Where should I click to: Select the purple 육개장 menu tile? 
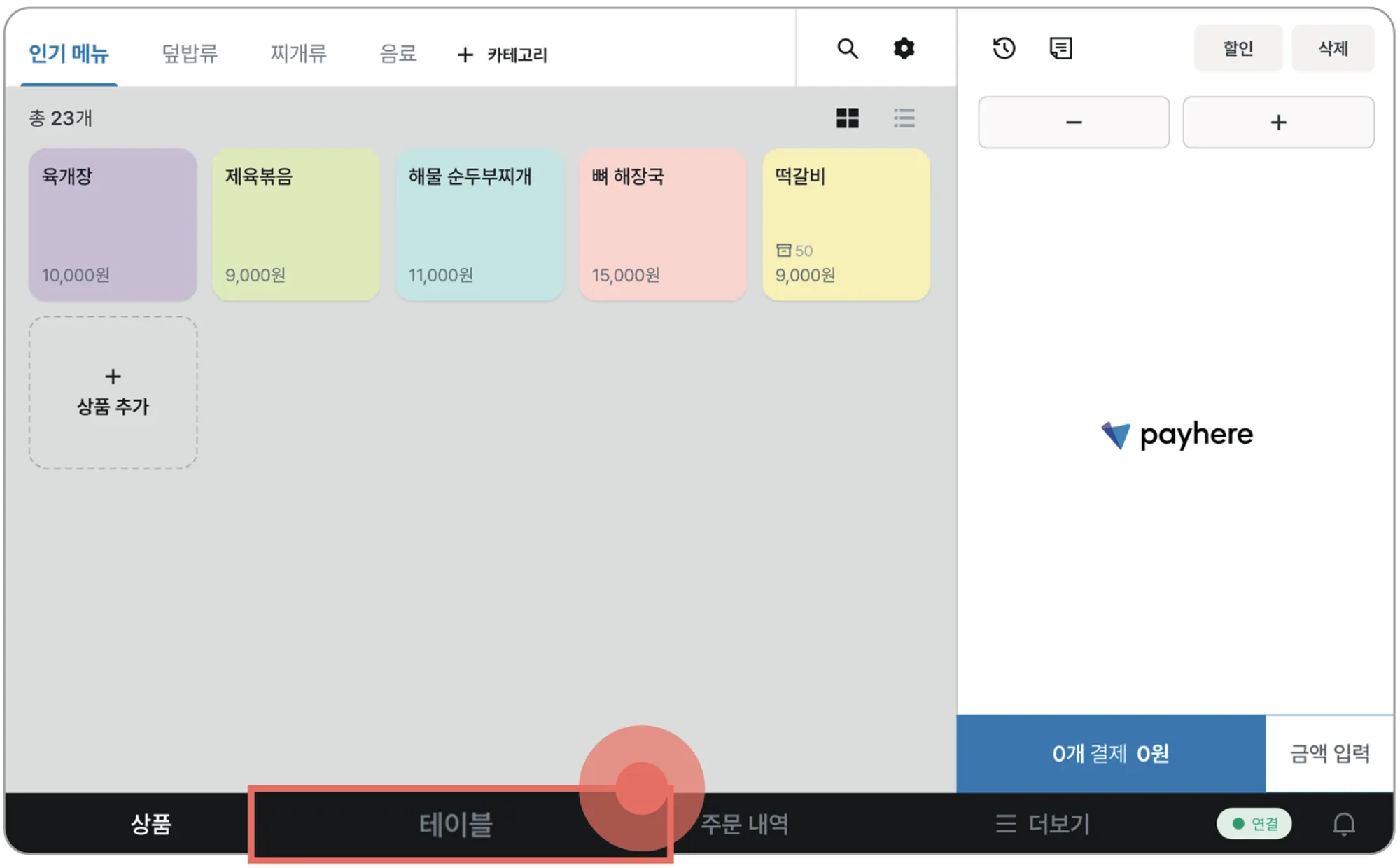click(x=113, y=224)
